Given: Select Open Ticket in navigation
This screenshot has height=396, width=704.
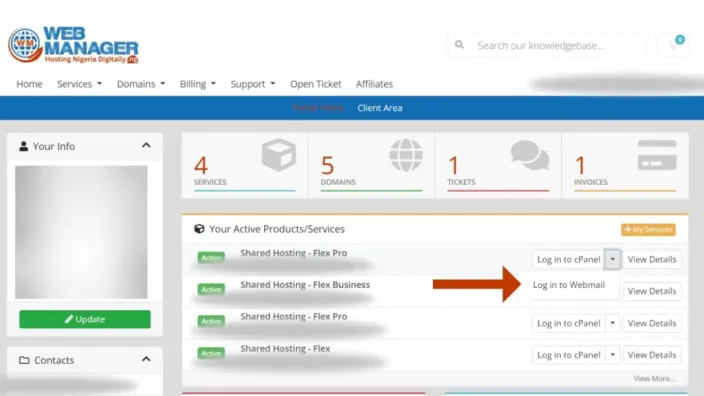Looking at the screenshot, I should pyautogui.click(x=316, y=84).
